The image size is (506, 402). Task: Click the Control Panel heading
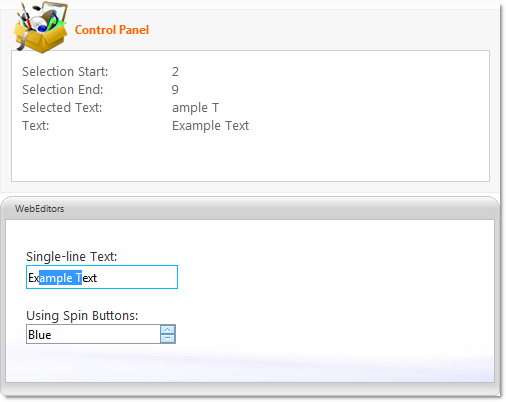112,30
